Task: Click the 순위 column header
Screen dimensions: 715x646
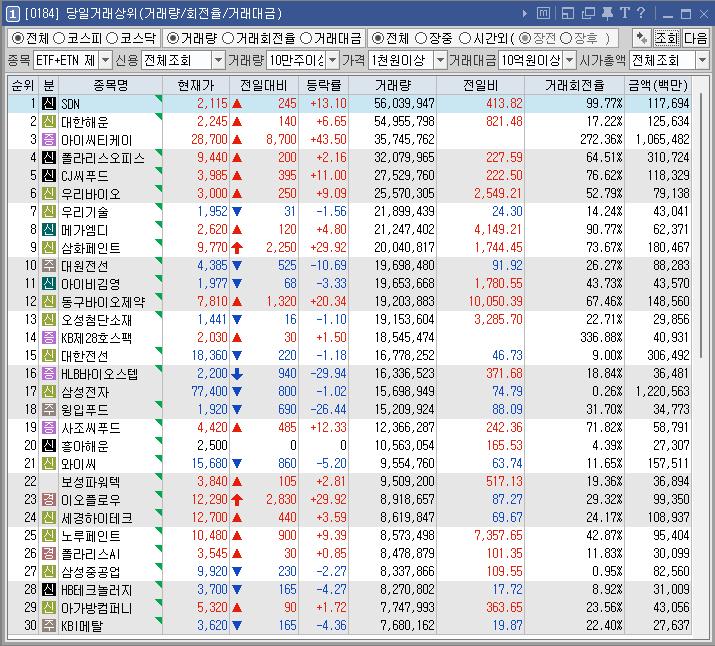Action: click(23, 85)
